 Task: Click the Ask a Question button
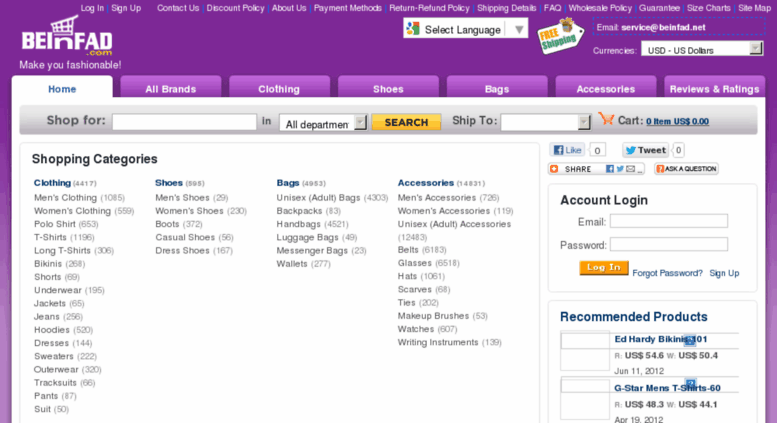pyautogui.click(x=686, y=169)
